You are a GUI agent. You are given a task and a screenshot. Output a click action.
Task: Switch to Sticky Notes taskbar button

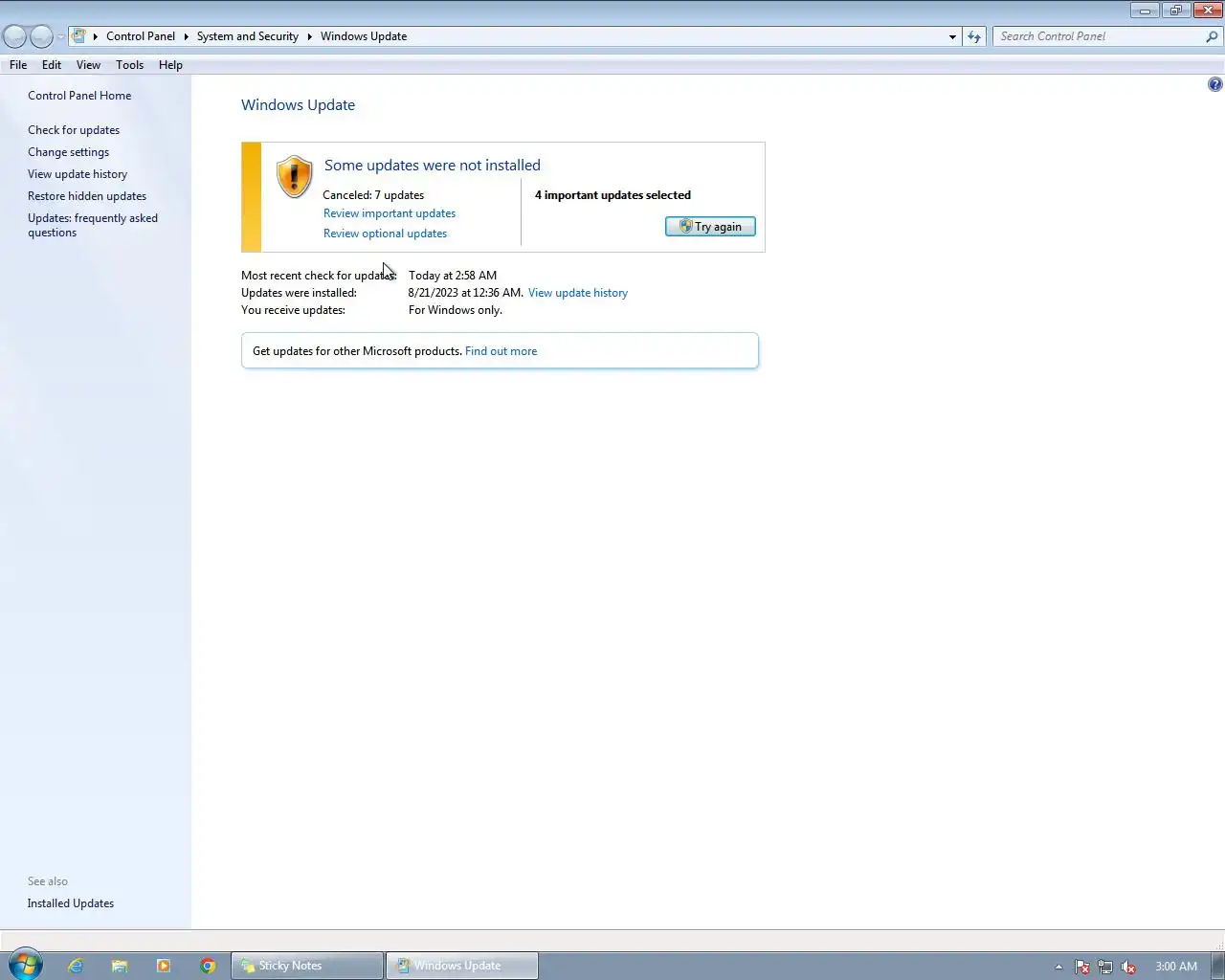coord(306,966)
